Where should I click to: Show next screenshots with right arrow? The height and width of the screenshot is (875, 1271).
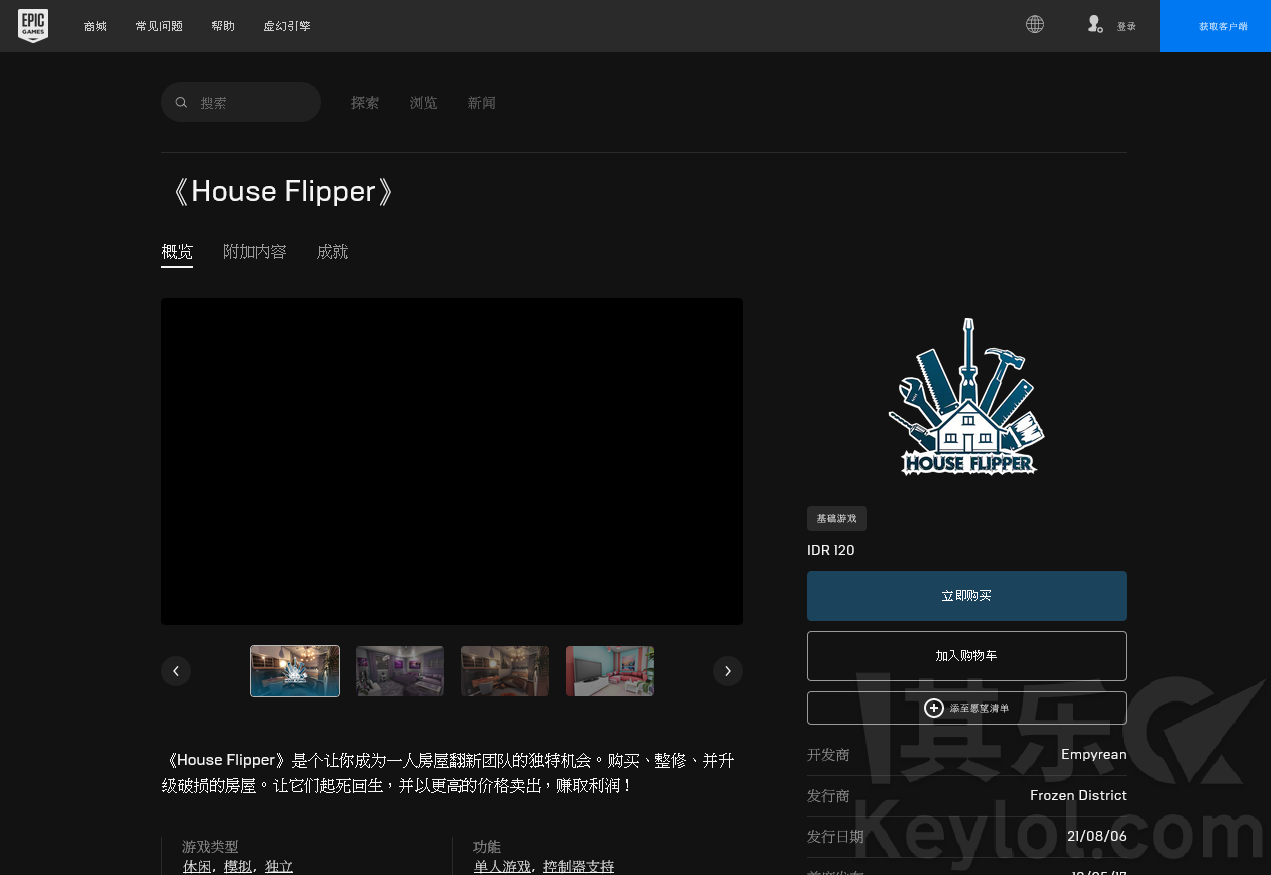(x=728, y=671)
